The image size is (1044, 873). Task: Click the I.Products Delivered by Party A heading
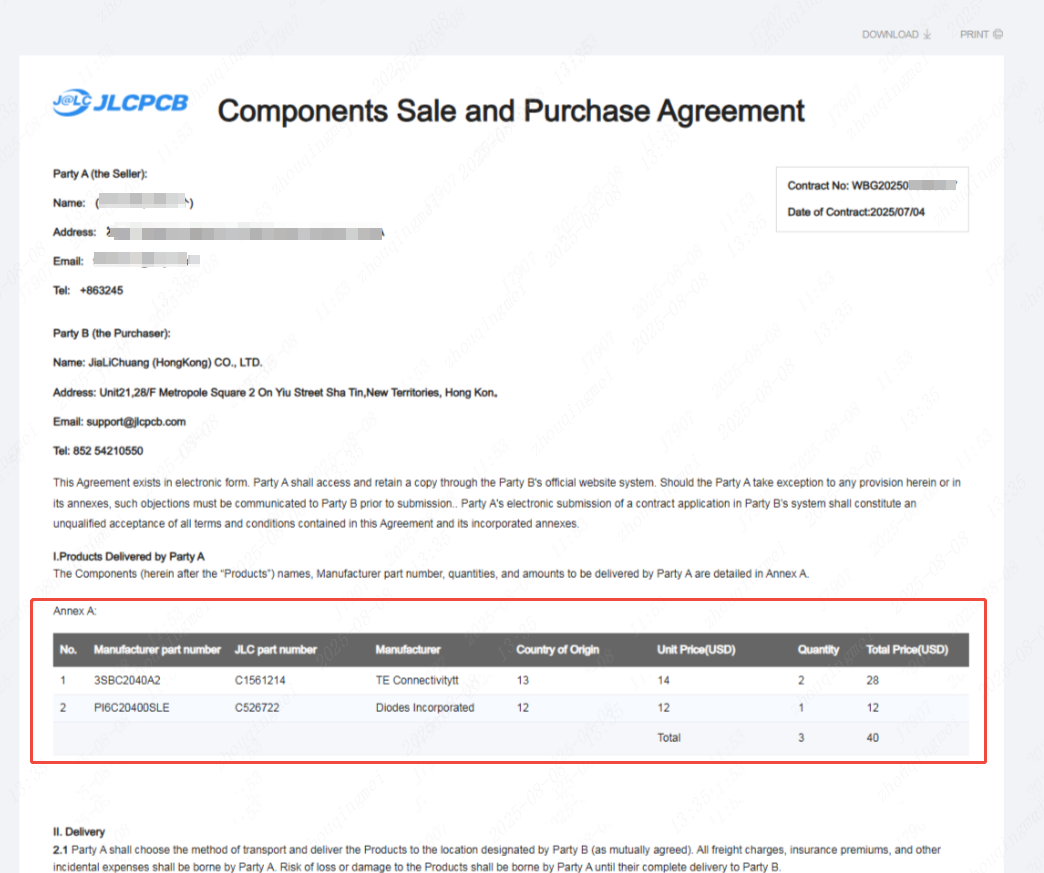click(x=129, y=557)
